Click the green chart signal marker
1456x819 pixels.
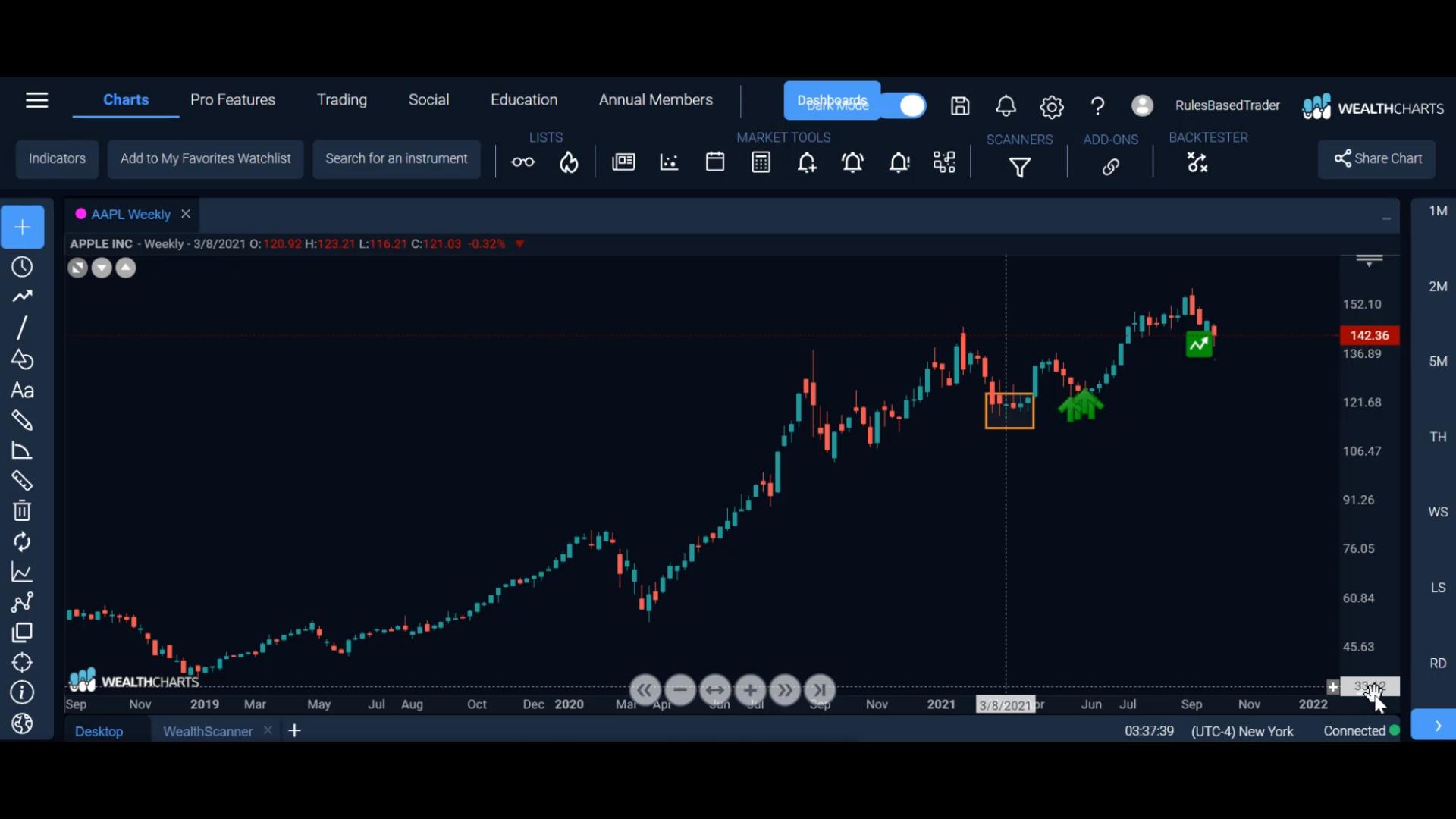pyautogui.click(x=1199, y=345)
